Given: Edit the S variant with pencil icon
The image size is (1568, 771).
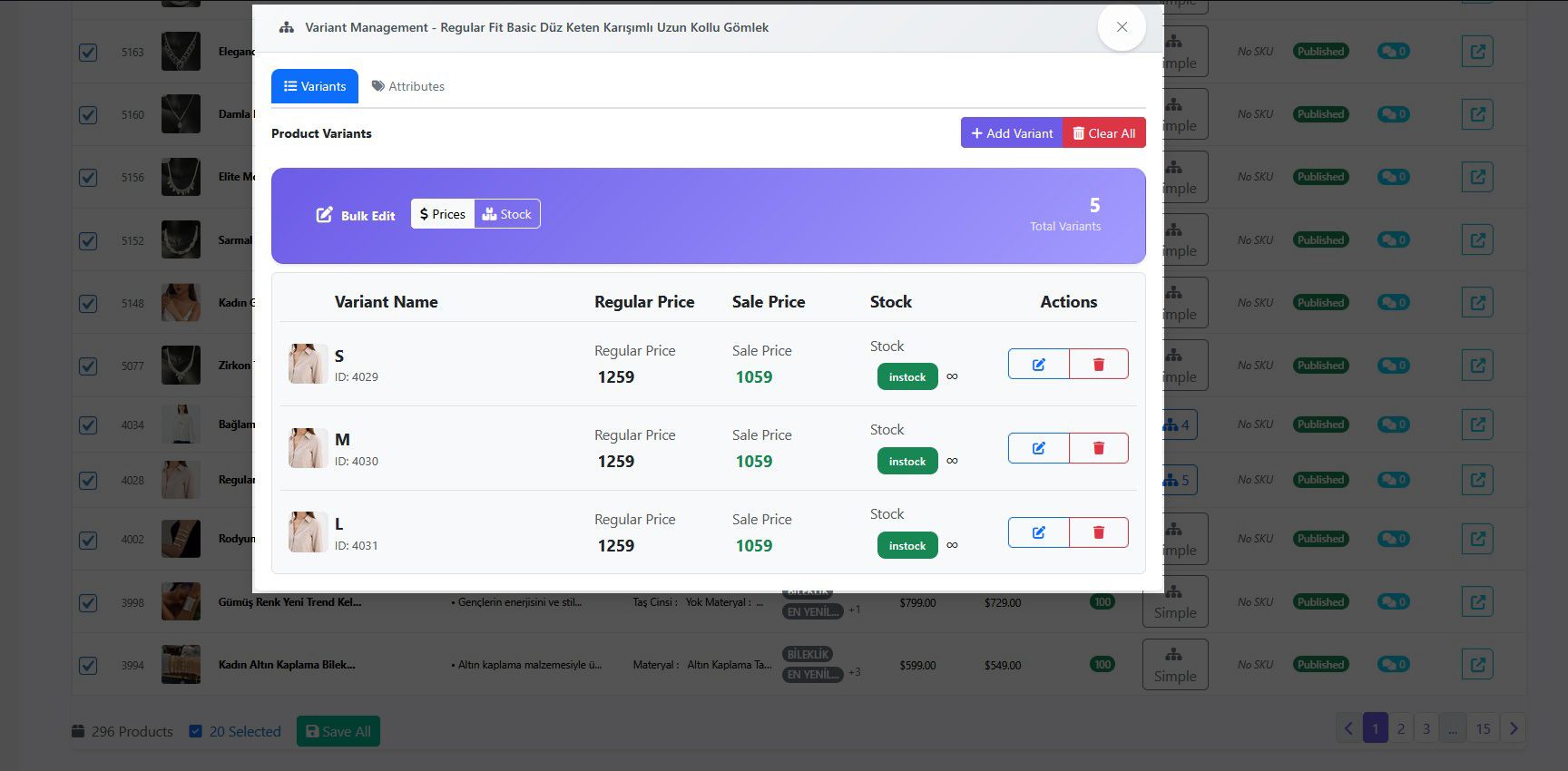Looking at the screenshot, I should 1038,364.
